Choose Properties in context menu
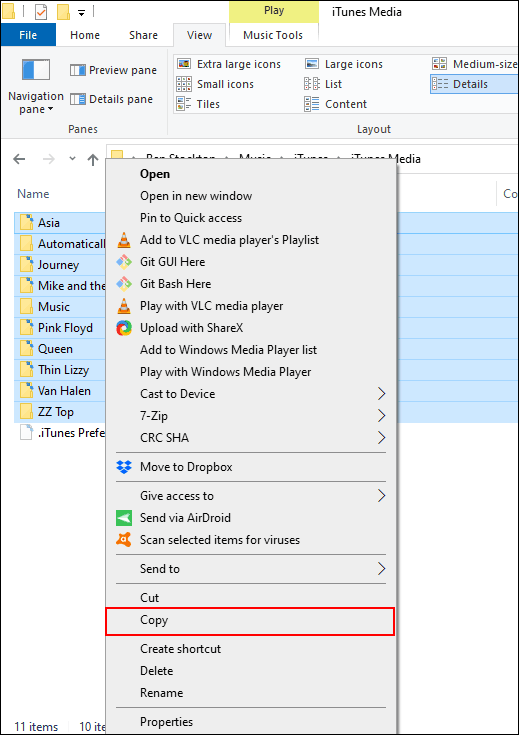Screen dimensions: 519x735 pyautogui.click(x=251, y=722)
